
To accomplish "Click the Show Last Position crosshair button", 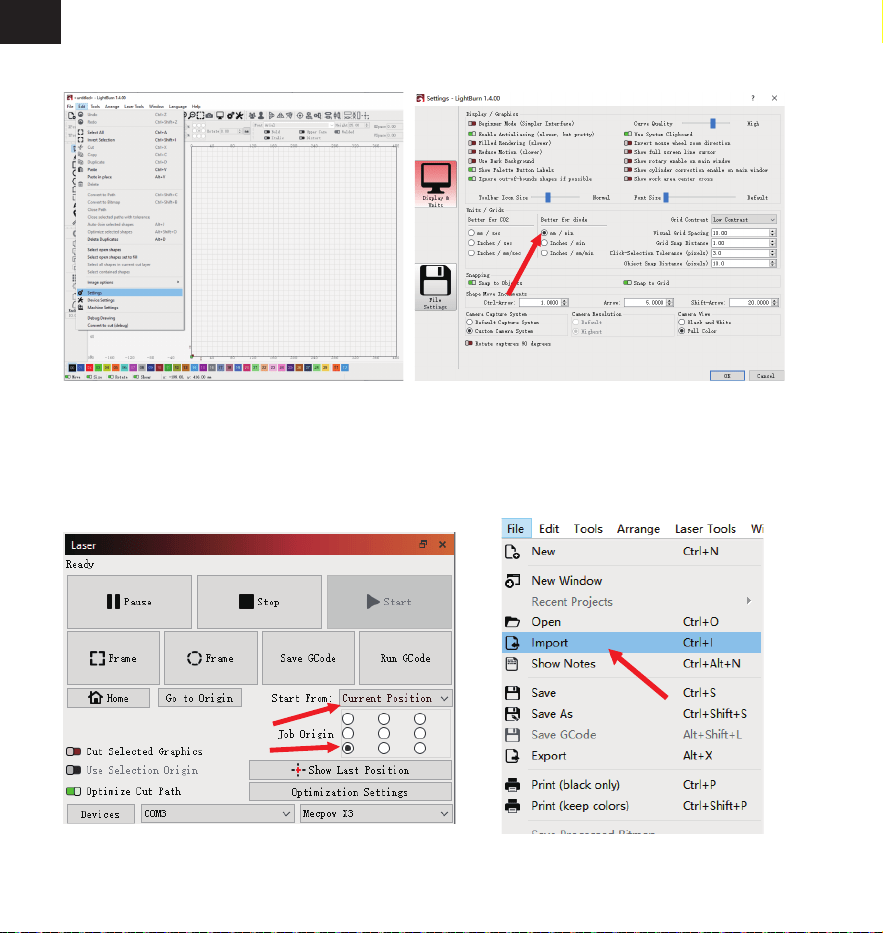I will tap(350, 770).
